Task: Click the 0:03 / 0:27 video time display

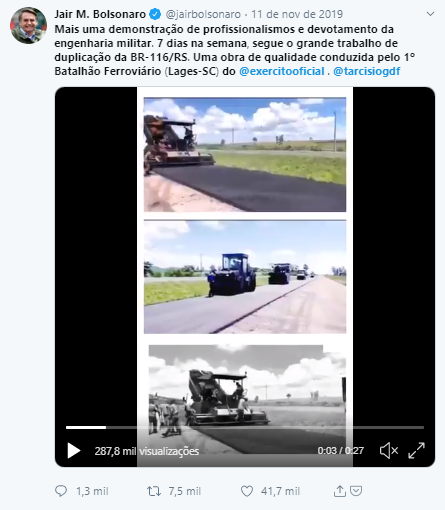Action: click(340, 451)
